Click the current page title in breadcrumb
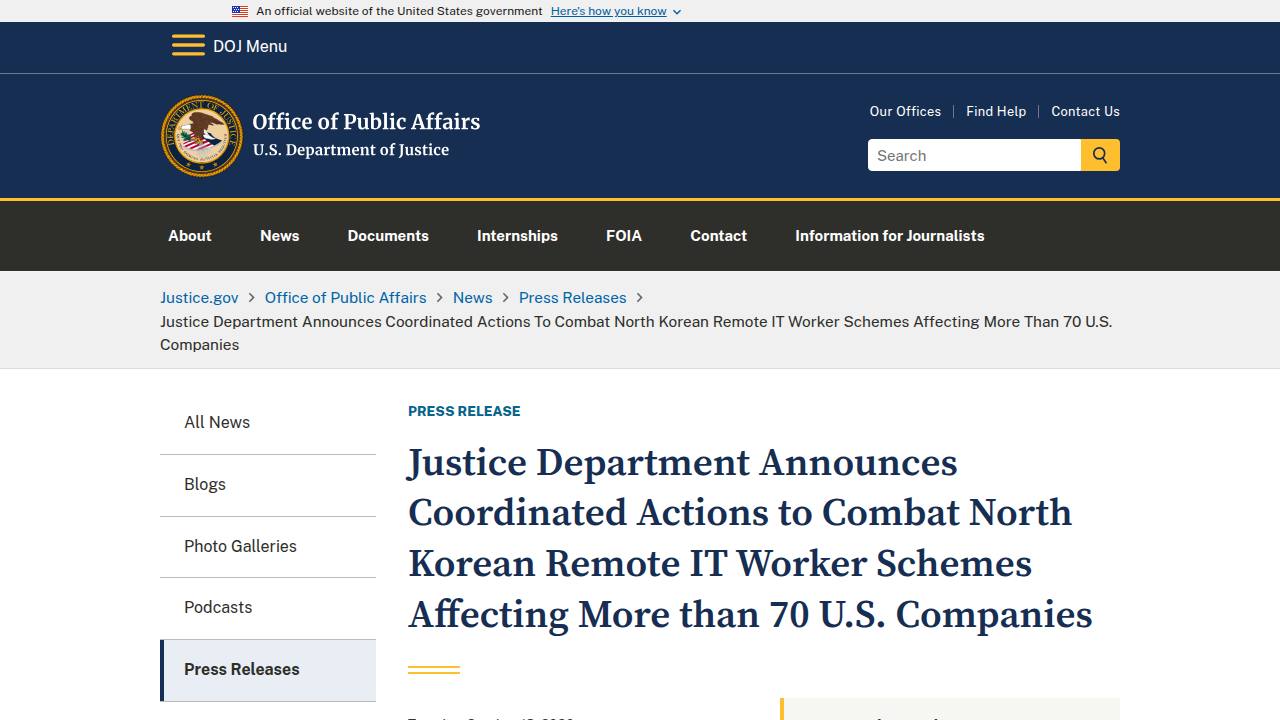 point(636,333)
